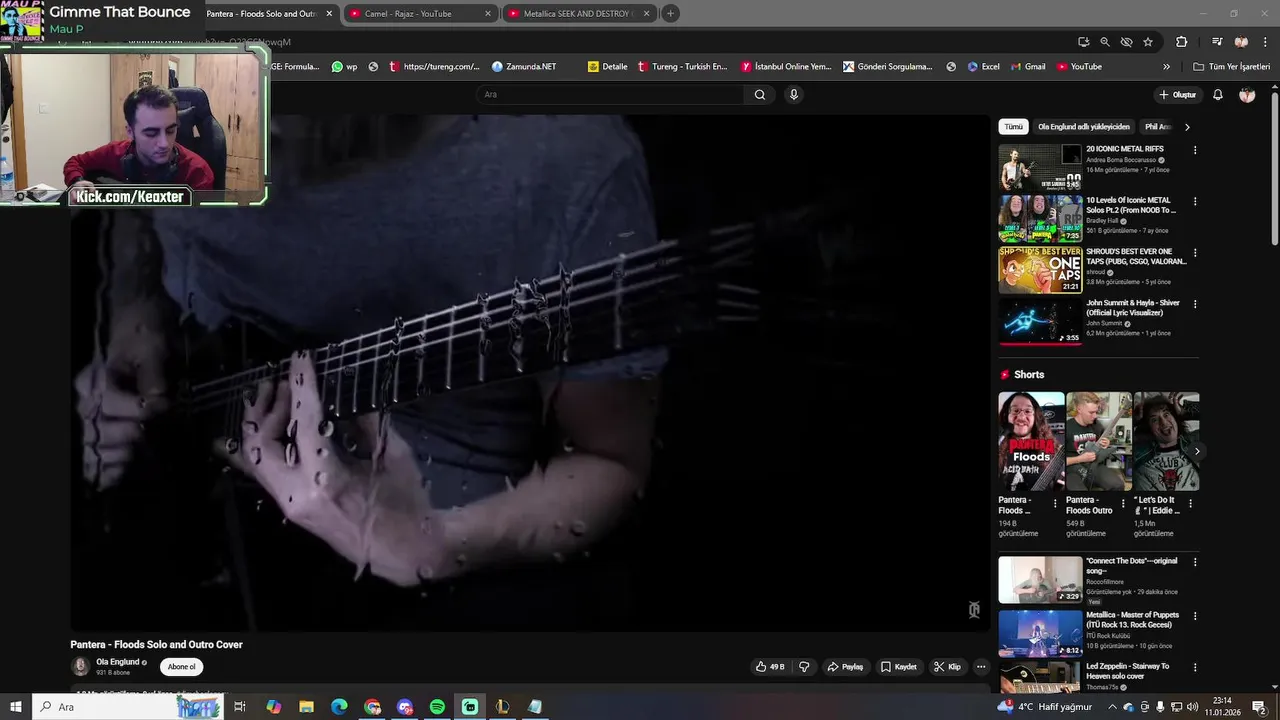The height and width of the screenshot is (720, 1280).
Task: Open Tüm Yer İşaretleri folder
Action: pyautogui.click(x=1231, y=67)
